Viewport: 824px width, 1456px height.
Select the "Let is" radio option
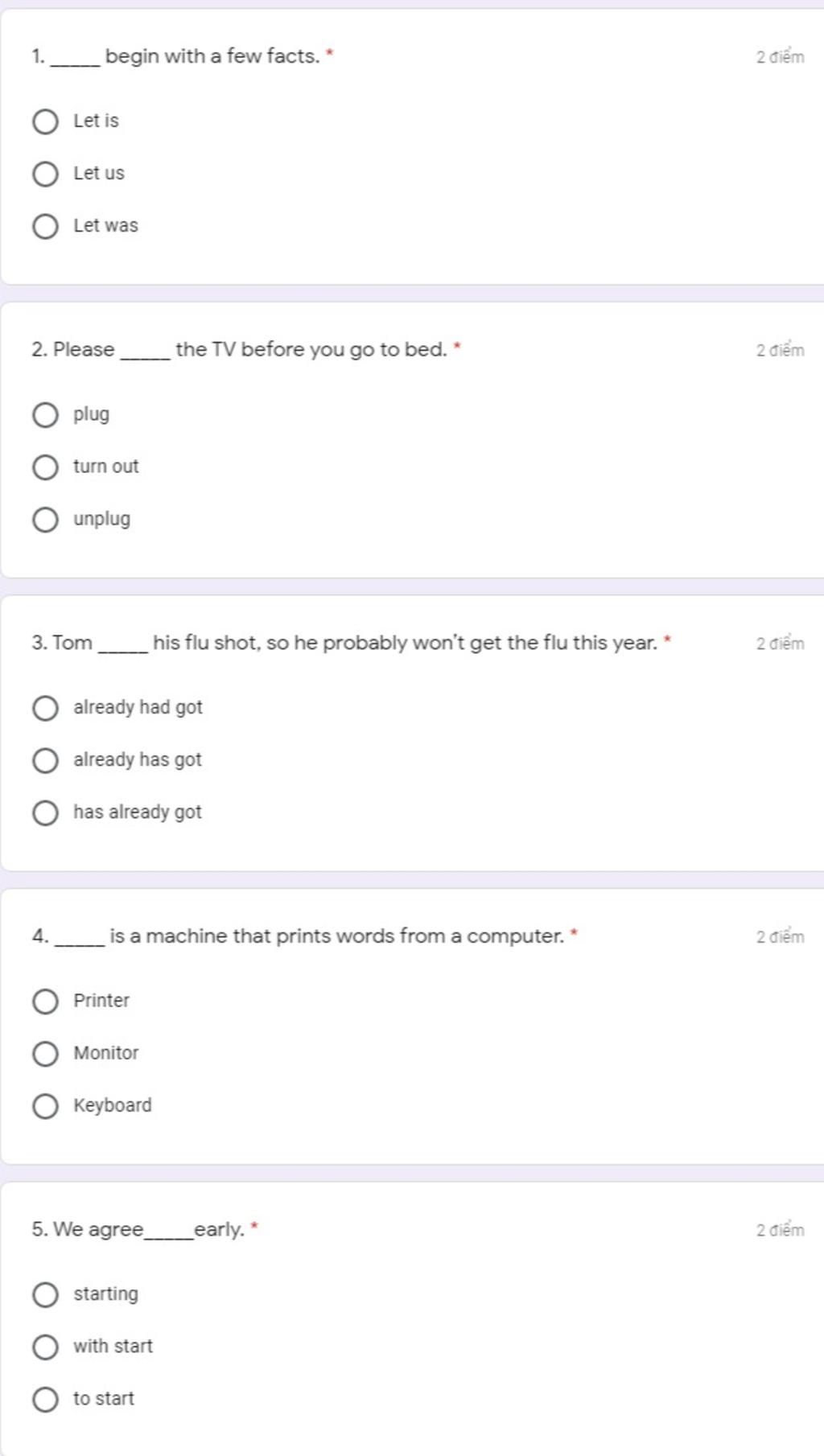[45, 121]
